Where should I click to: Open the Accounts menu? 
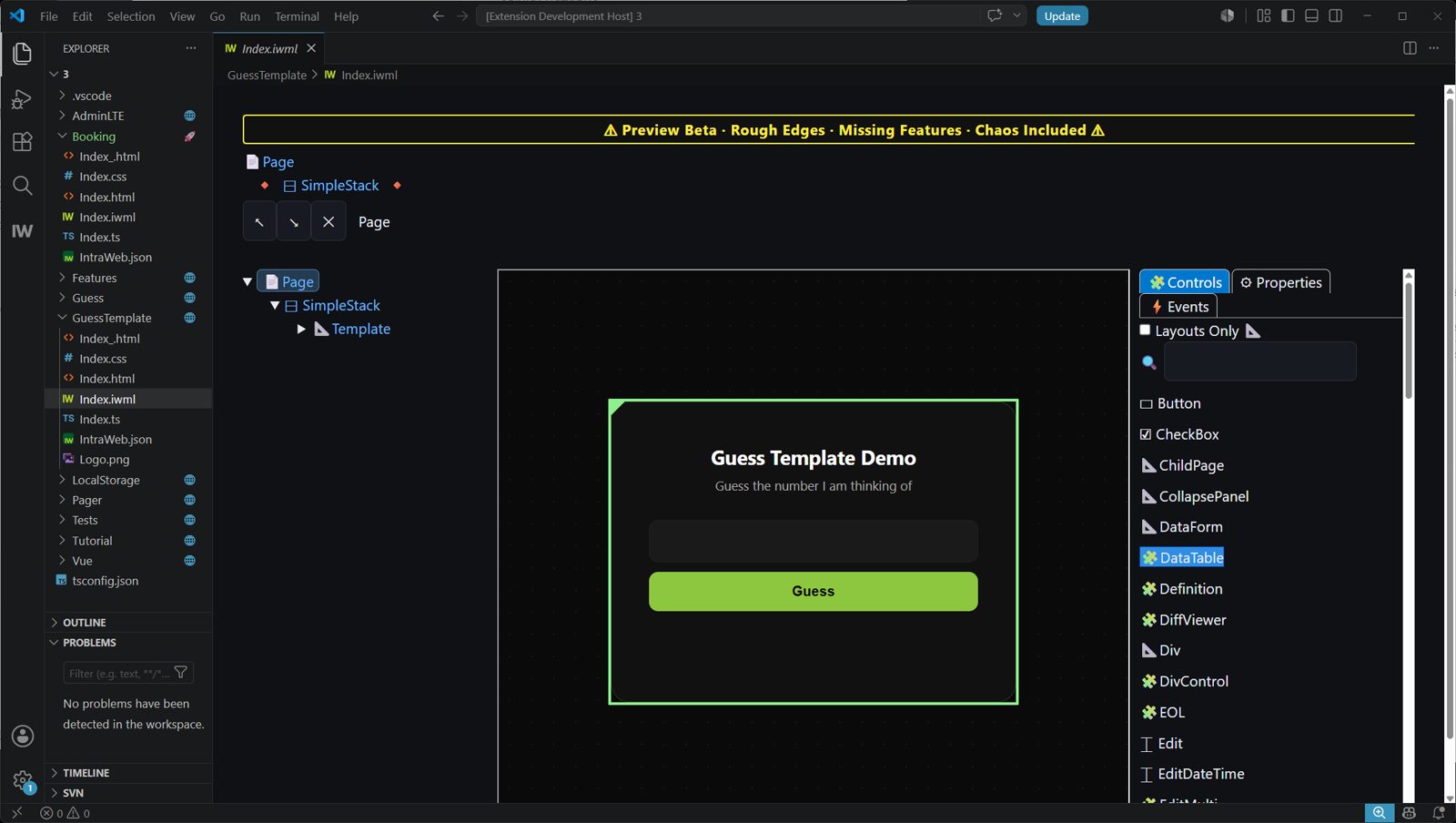tap(22, 736)
